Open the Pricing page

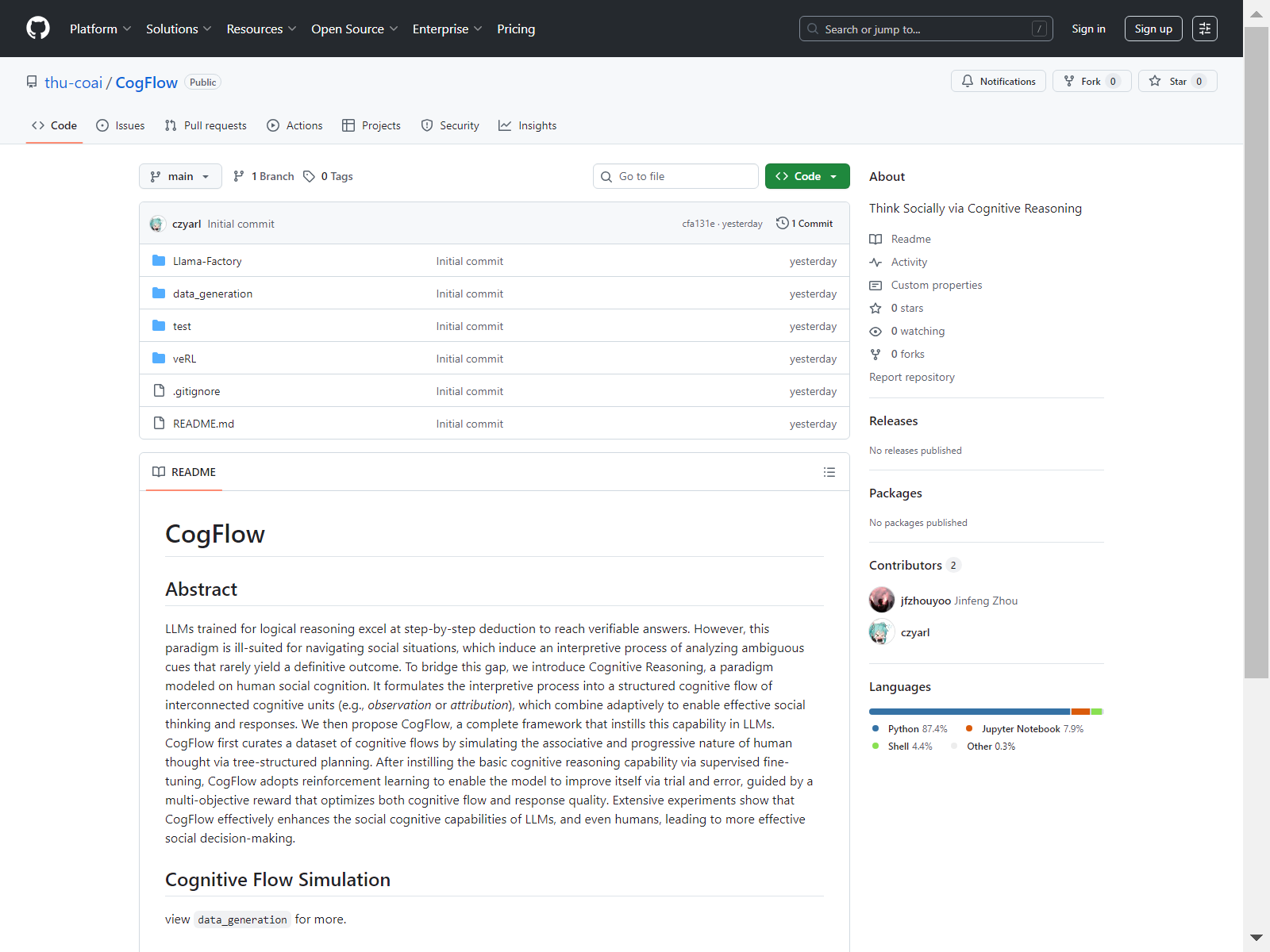(516, 29)
